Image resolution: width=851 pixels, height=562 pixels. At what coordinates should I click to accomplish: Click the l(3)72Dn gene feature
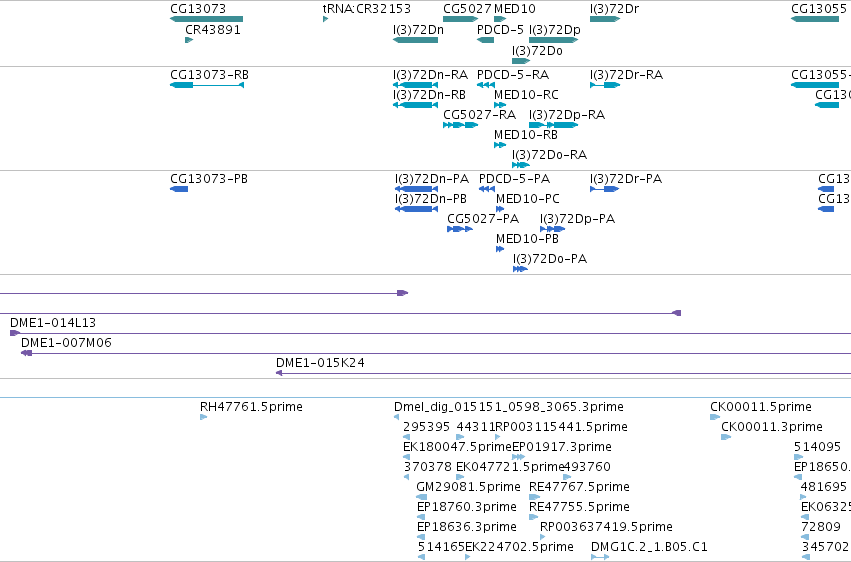415,40
